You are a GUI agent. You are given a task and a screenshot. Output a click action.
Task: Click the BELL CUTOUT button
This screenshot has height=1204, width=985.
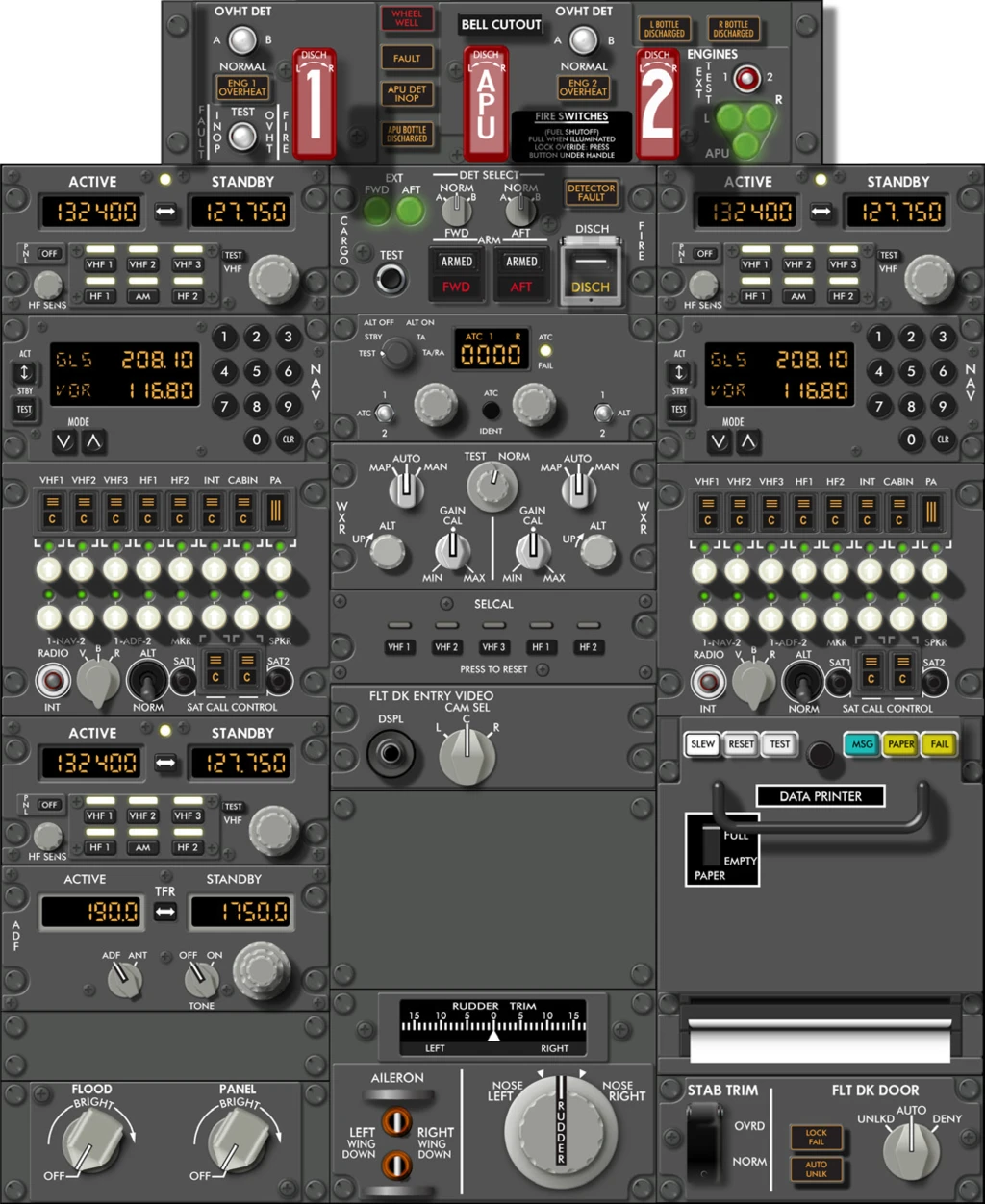pos(501,24)
